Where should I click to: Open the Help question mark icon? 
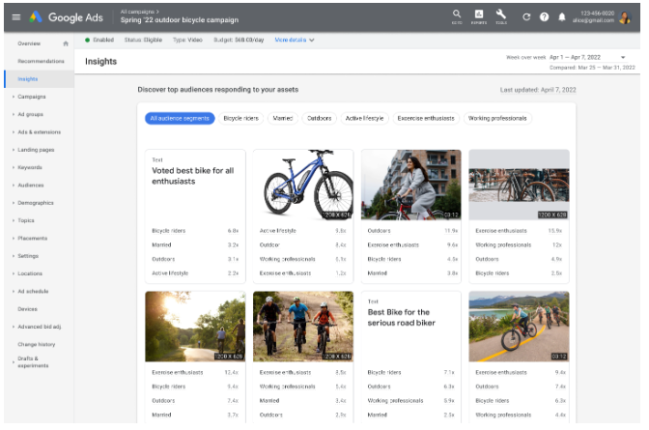pos(544,17)
